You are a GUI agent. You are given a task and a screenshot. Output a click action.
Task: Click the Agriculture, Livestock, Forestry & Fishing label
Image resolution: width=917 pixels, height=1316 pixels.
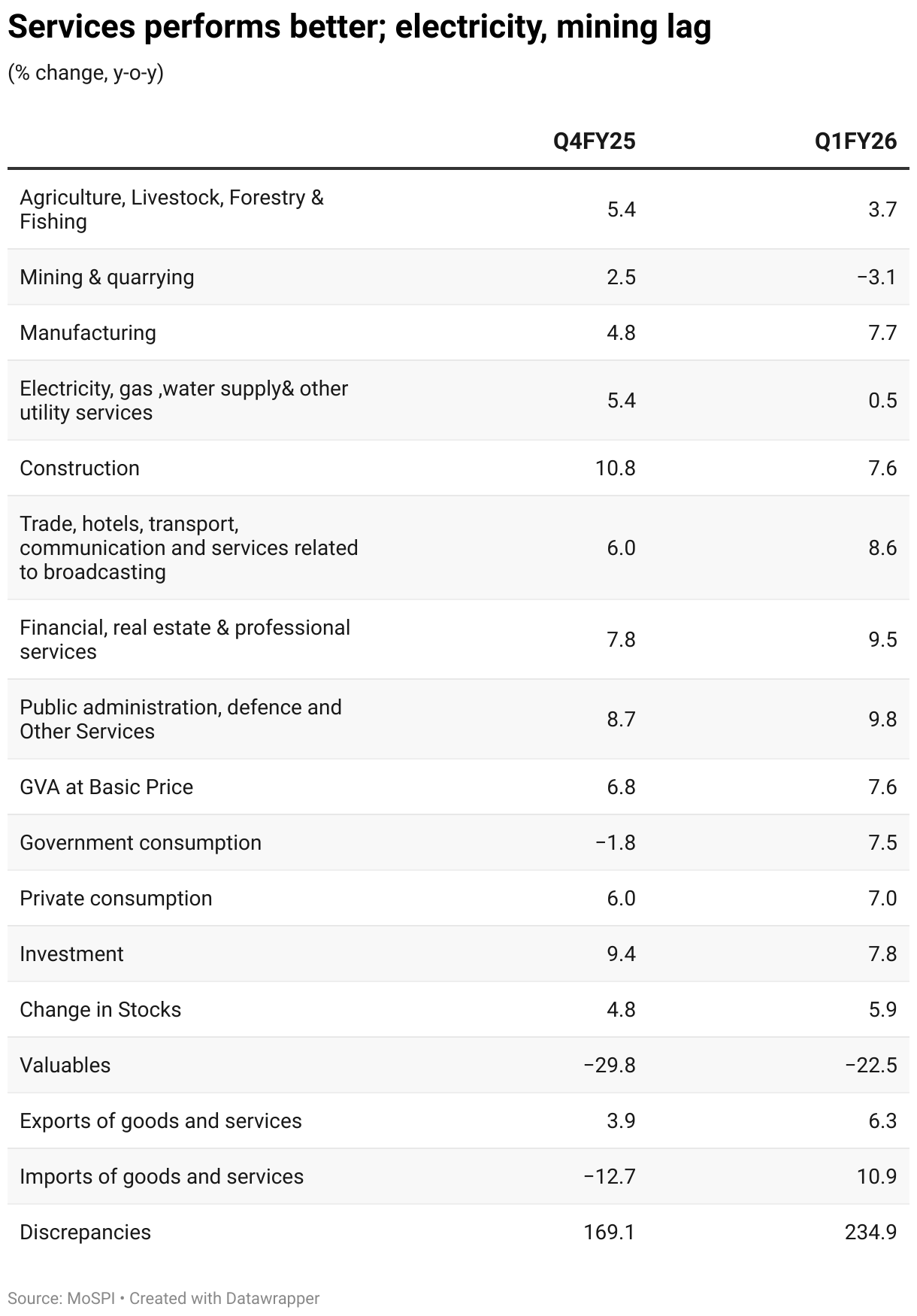click(171, 210)
